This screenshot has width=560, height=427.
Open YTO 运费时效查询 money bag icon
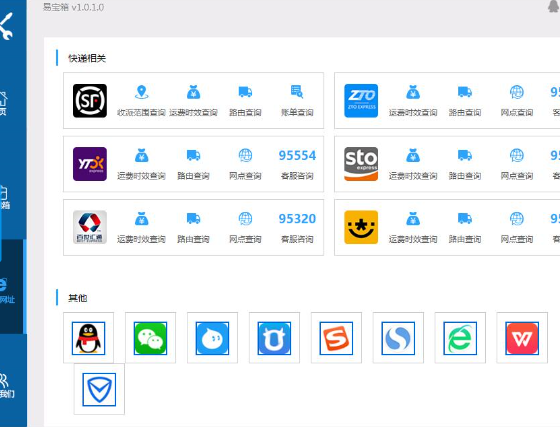[141, 155]
